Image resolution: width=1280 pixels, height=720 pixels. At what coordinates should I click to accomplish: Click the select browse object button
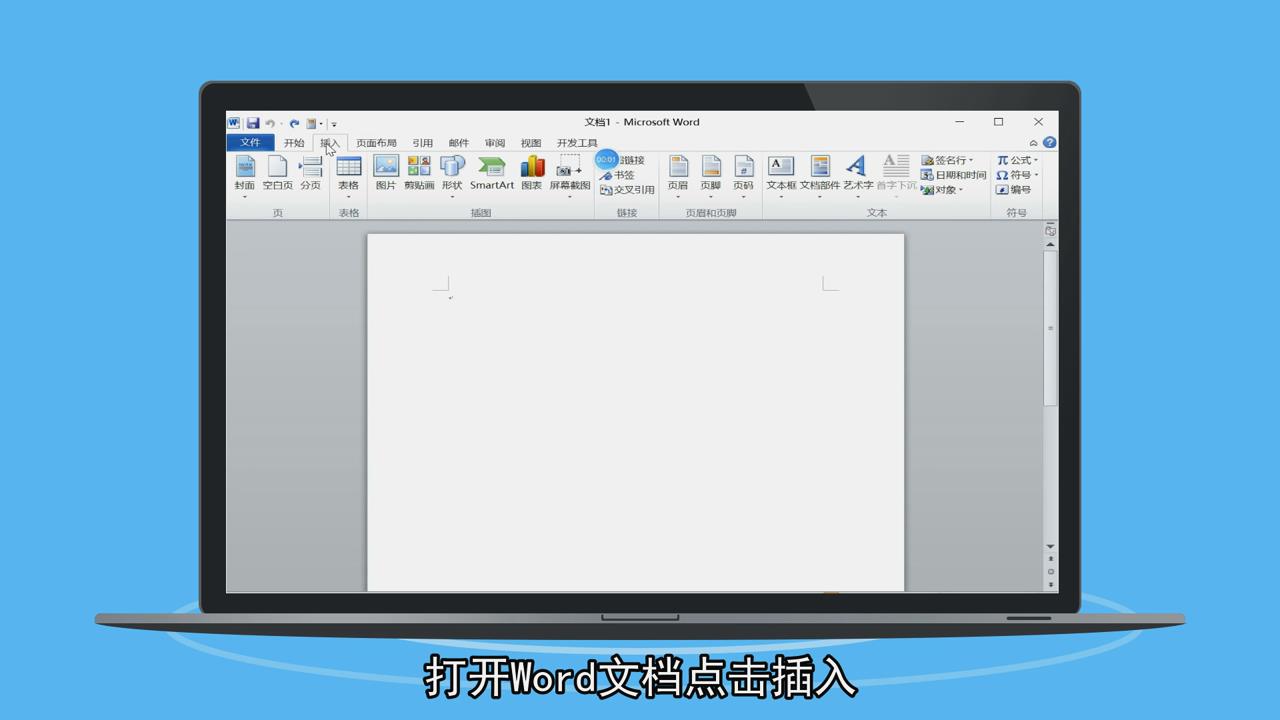1050,572
